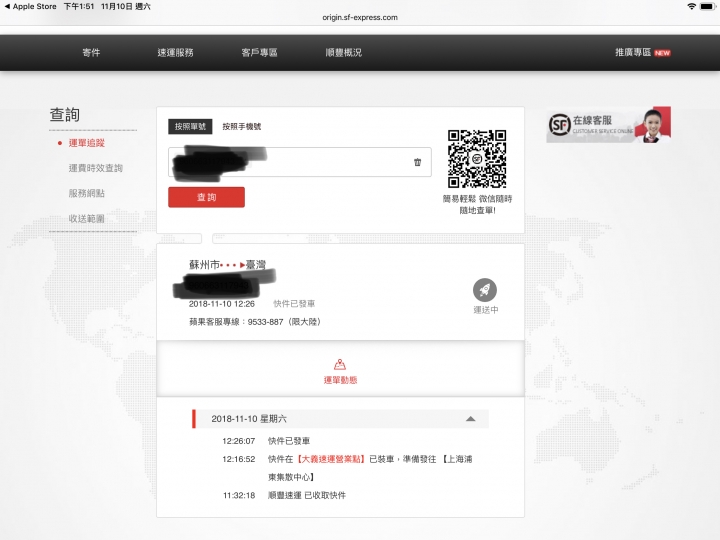The width and height of the screenshot is (720, 540).
Task: Select the 簡易輕鬆 微信隨時隨地查單 caption
Action: click(x=477, y=204)
